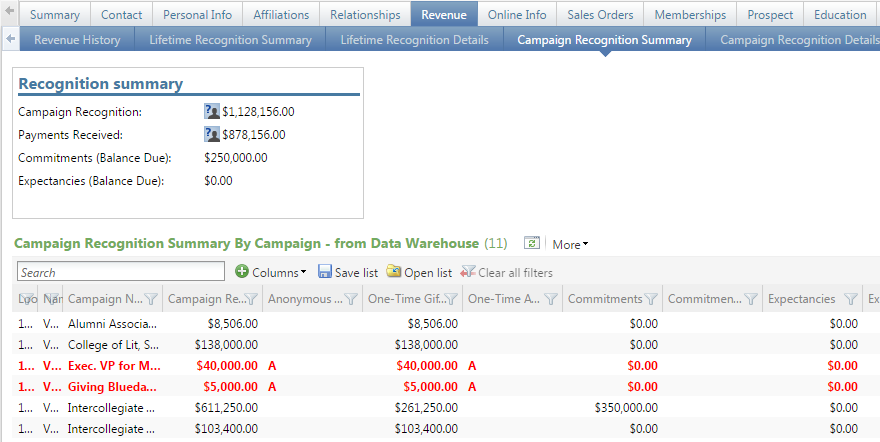Click into the list Search field
Screen dimensions: 880x442
121,272
